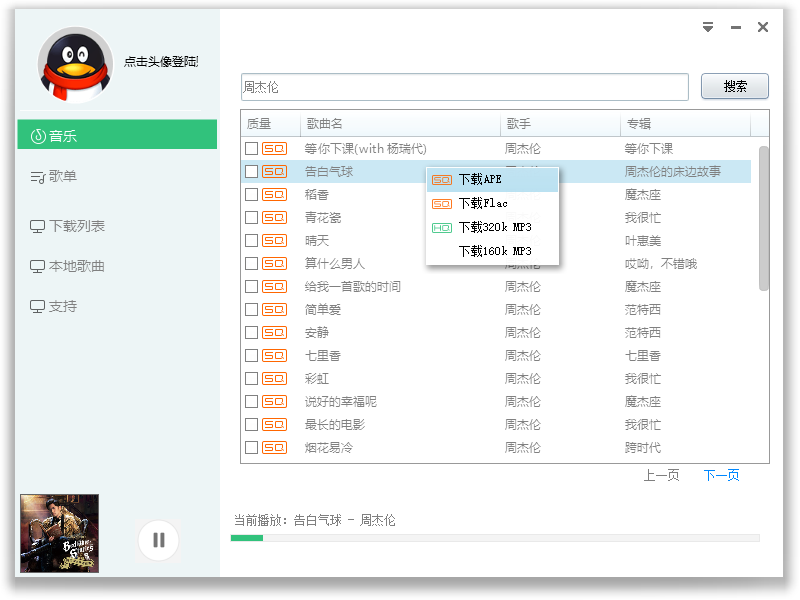Tick the checkbox for 烟花易冷
800x600 pixels.
(x=252, y=447)
